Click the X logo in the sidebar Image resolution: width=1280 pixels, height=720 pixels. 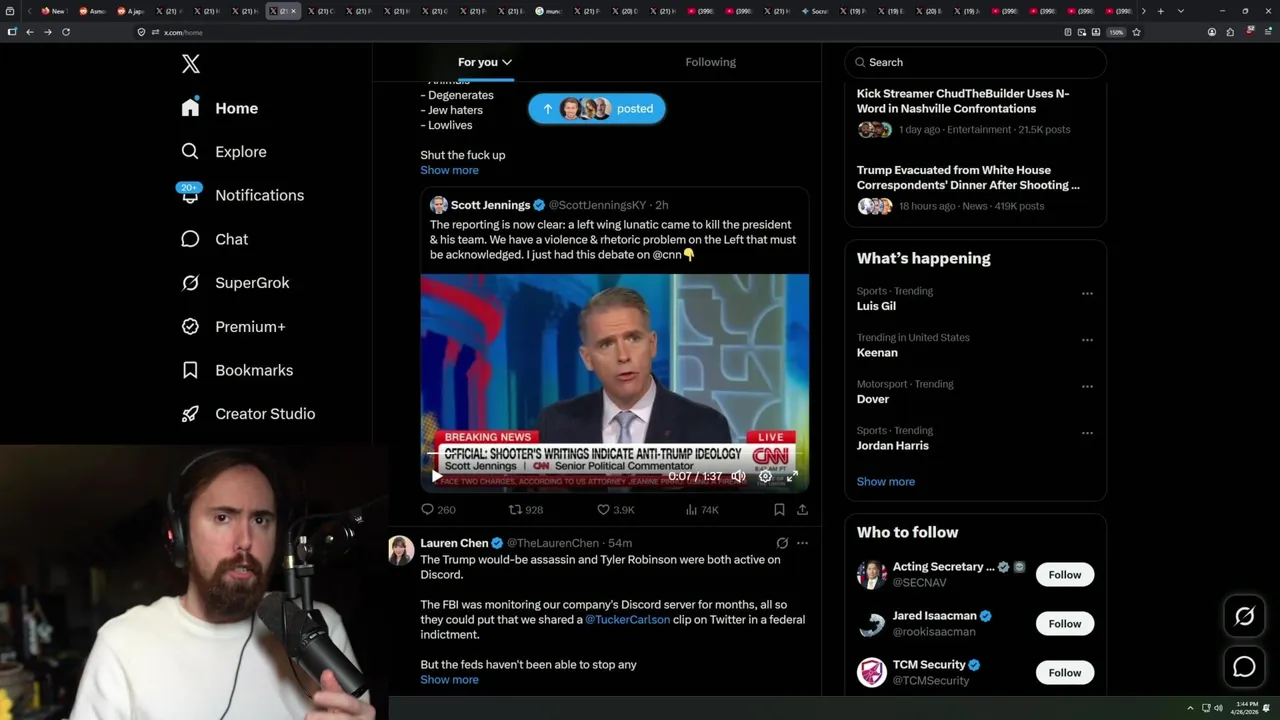[x=191, y=64]
